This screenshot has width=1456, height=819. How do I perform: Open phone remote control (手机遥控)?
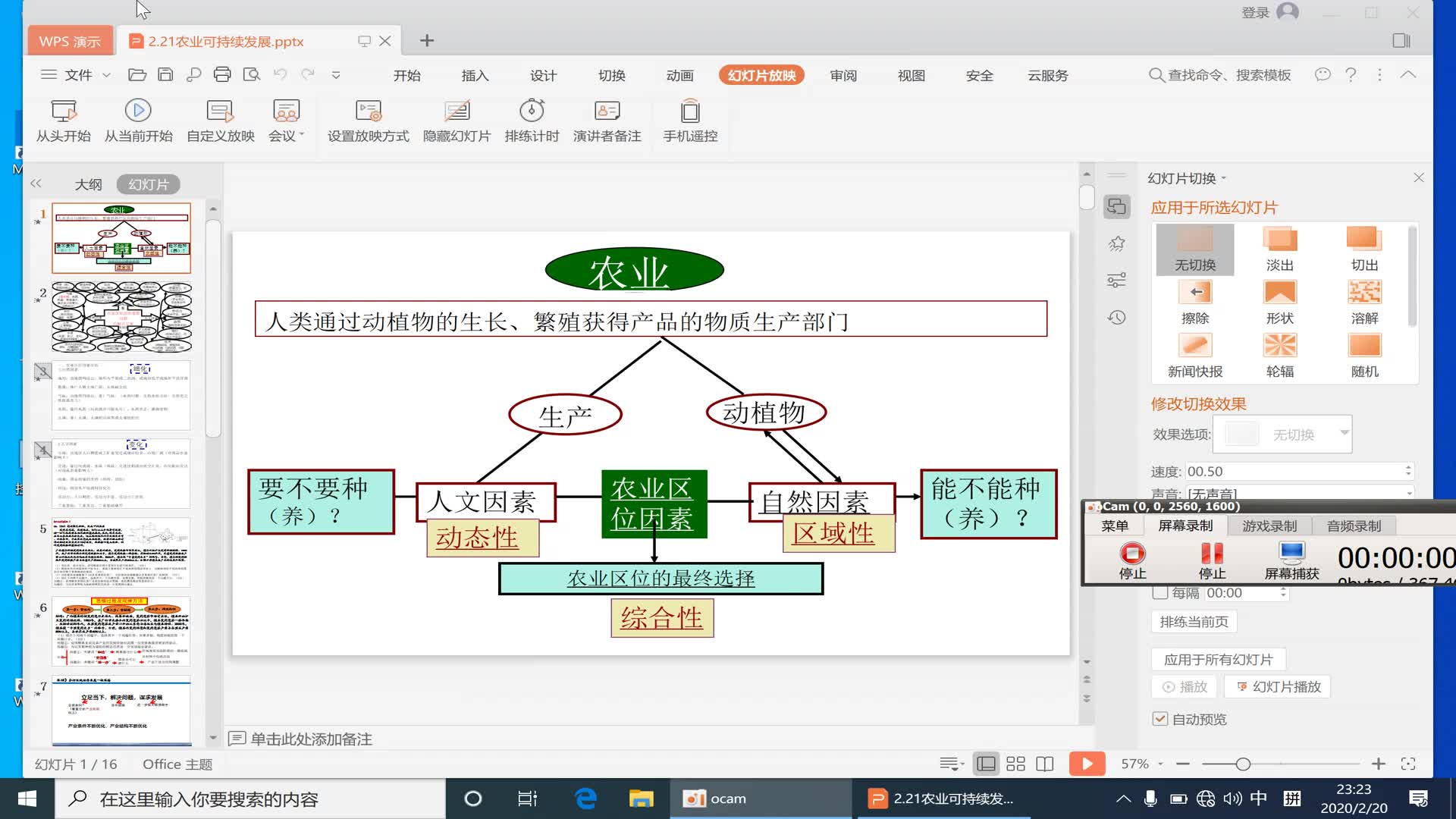click(x=690, y=121)
